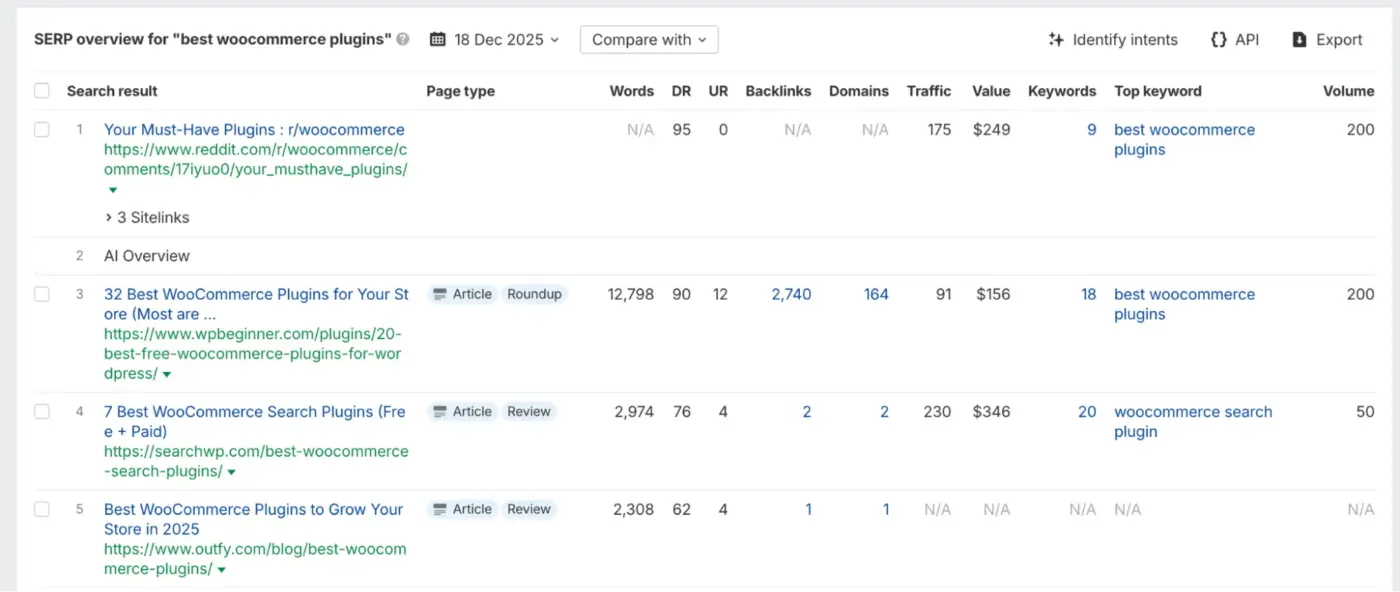Check the box for the reddit result row
The height and width of the screenshot is (592, 1400).
click(x=42, y=130)
